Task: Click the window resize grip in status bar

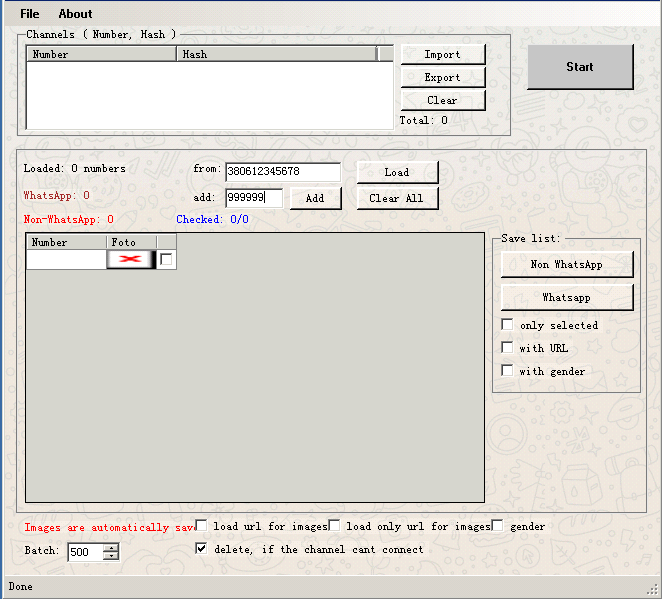Action: coord(653,588)
